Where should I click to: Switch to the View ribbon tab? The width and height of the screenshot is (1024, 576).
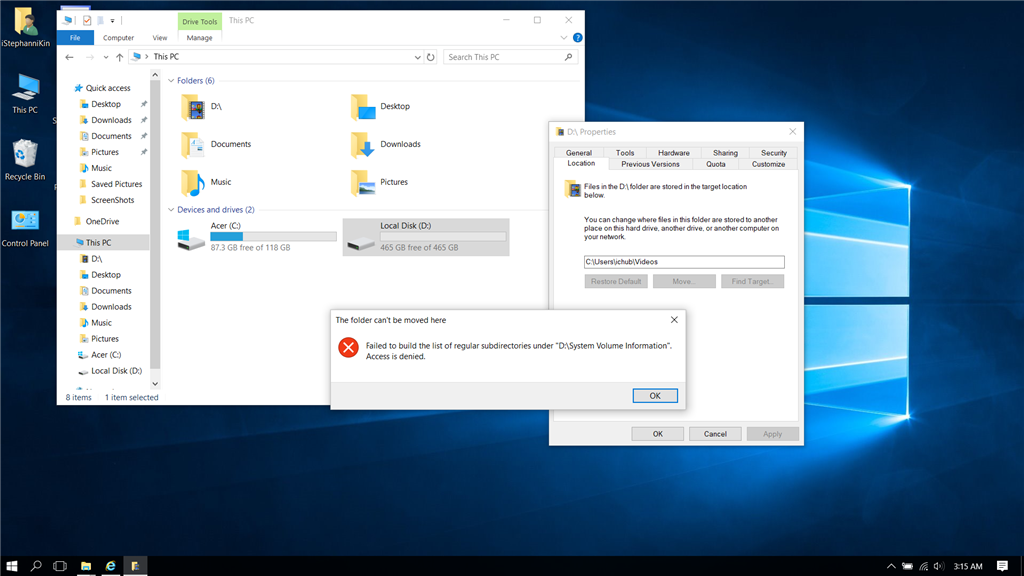point(160,38)
